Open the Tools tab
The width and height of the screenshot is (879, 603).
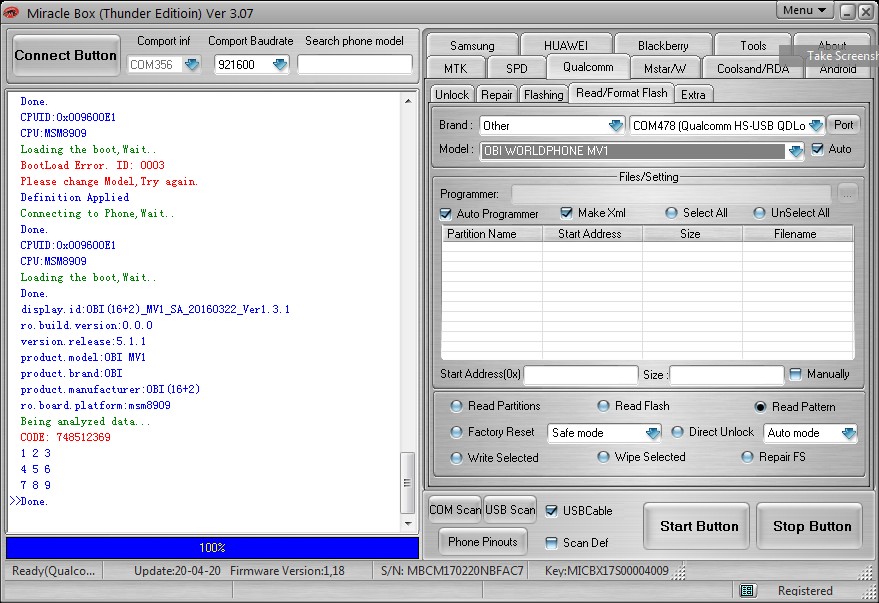tap(753, 45)
